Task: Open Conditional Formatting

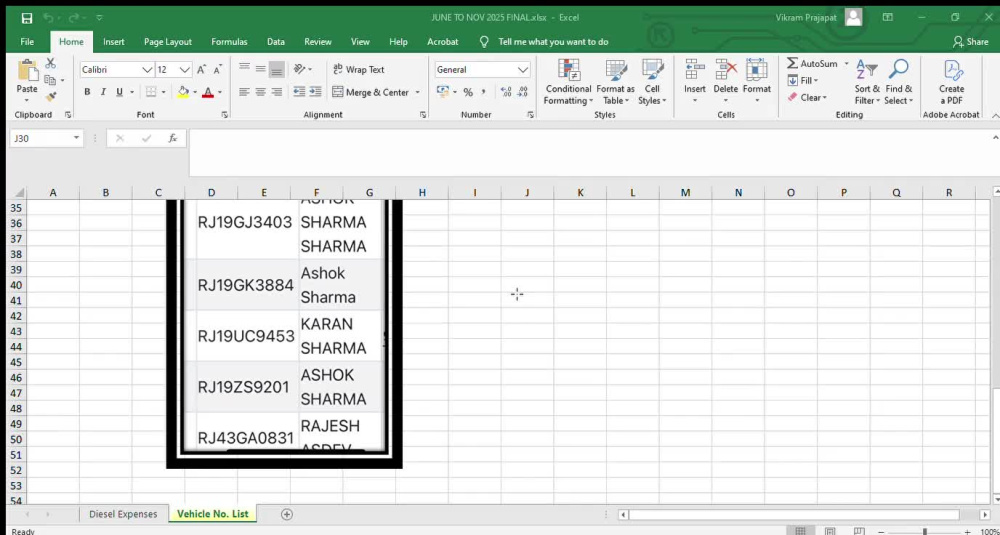Action: (x=568, y=82)
